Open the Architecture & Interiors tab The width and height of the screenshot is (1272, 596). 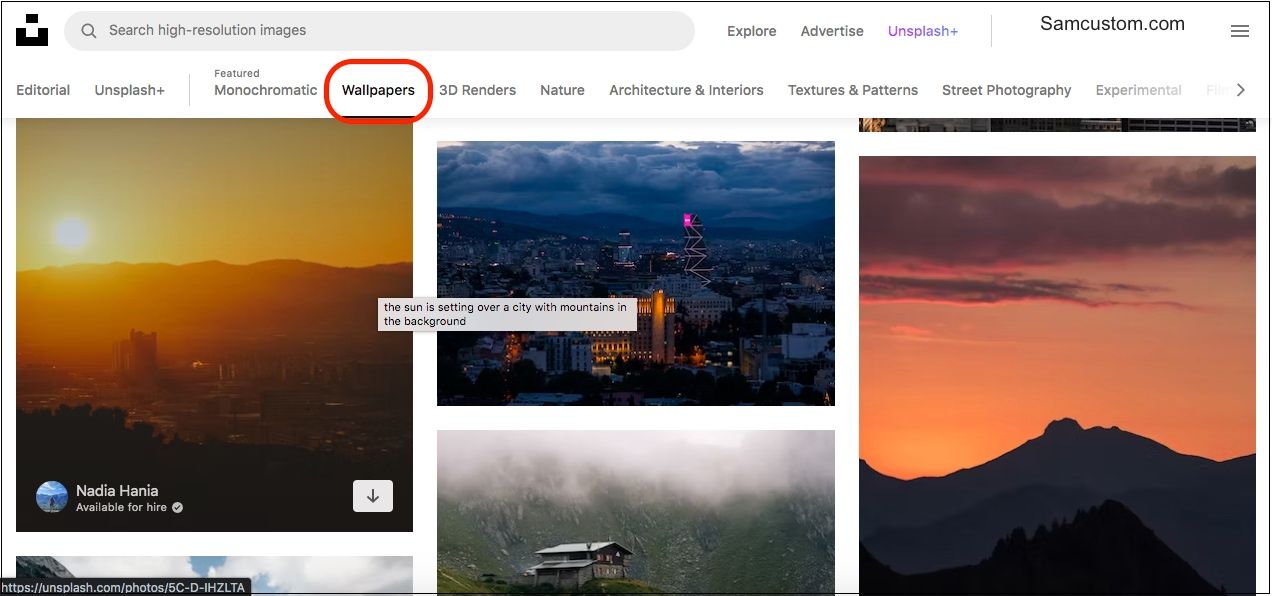(x=686, y=90)
